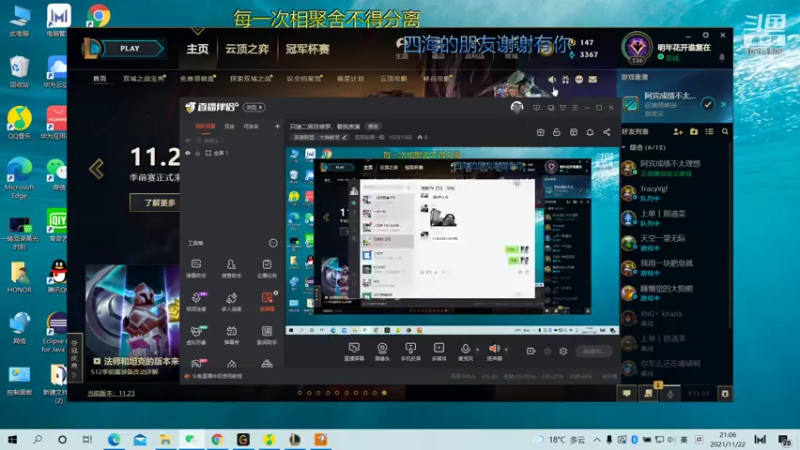This screenshot has width=800, height=450.
Task: Collapse the 工具箱 toolbox section
Action: (273, 243)
